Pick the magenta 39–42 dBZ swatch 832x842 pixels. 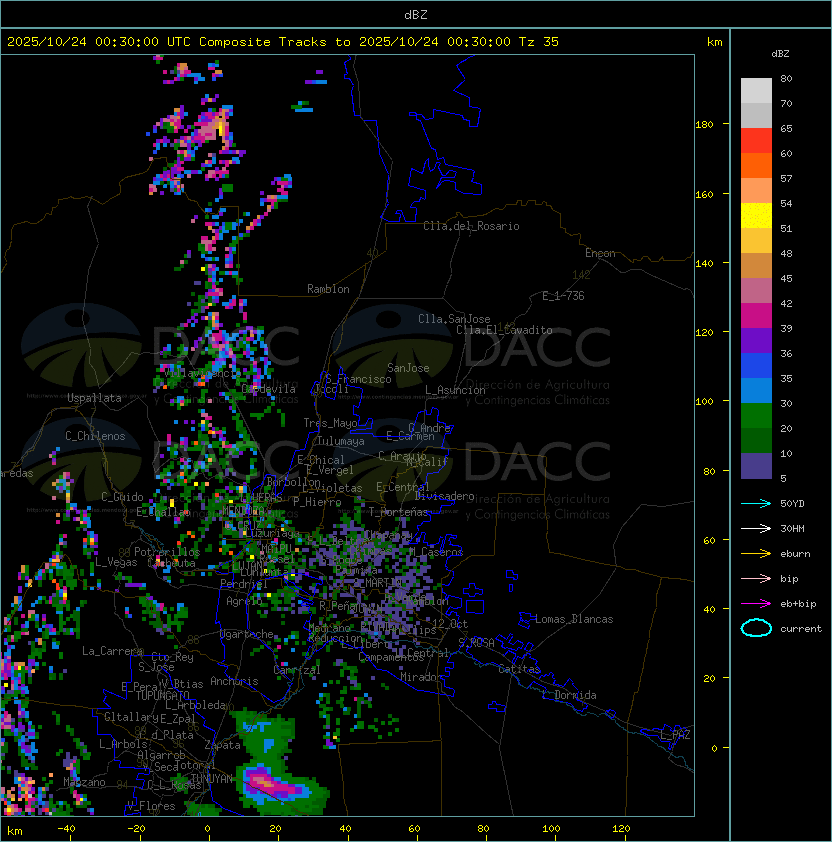tap(756, 316)
